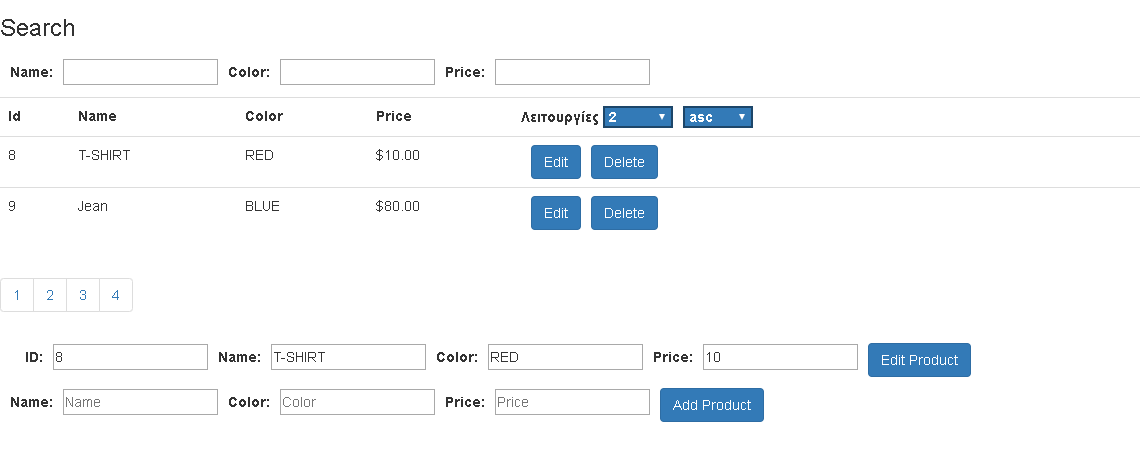Image resolution: width=1147 pixels, height=455 pixels.
Task: Go to page 1 in pagination
Action: 17,295
